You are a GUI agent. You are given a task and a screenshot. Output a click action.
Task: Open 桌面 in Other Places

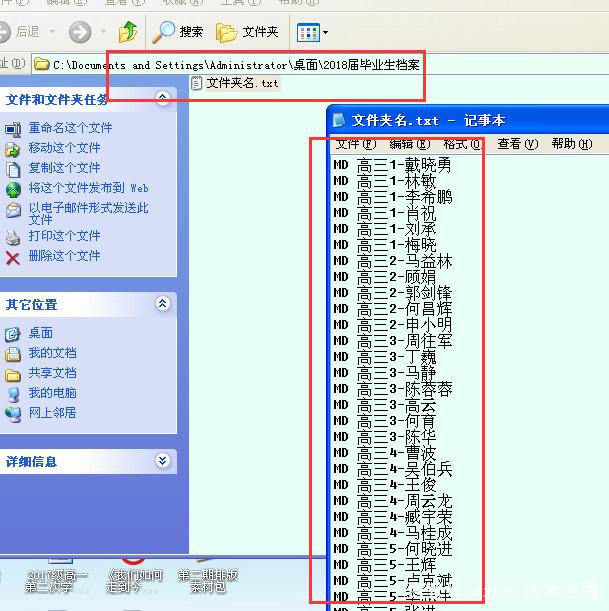(x=41, y=333)
